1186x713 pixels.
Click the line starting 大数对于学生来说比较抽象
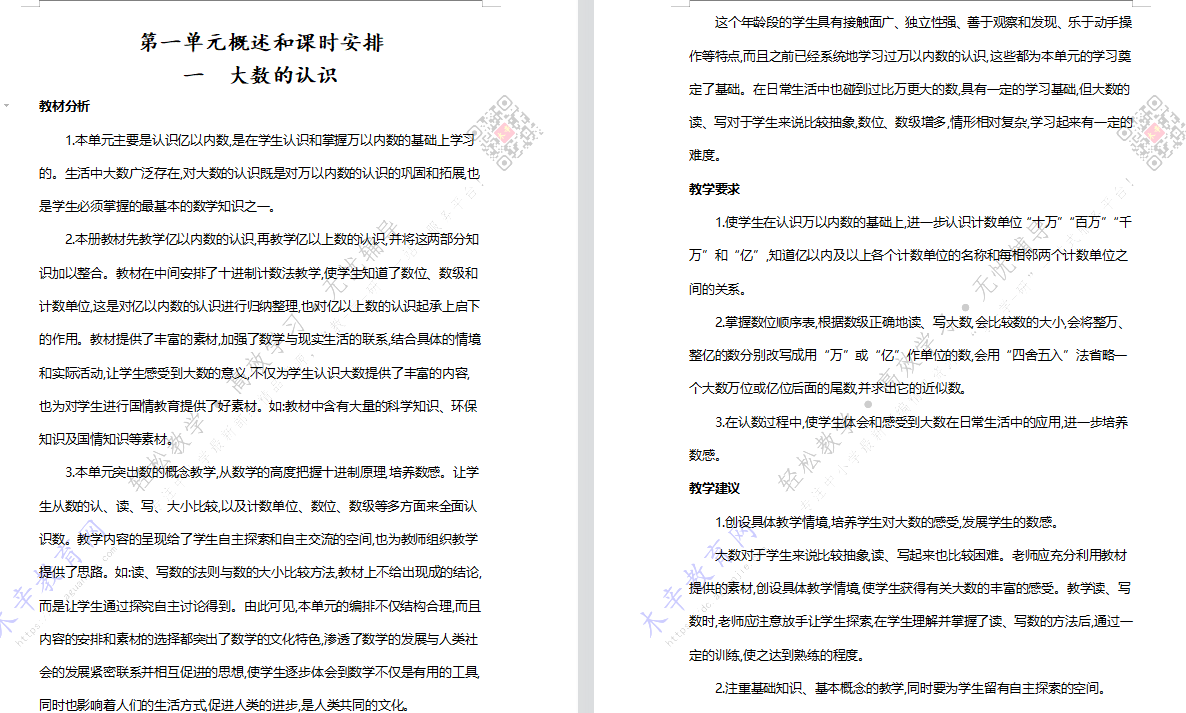coord(921,555)
